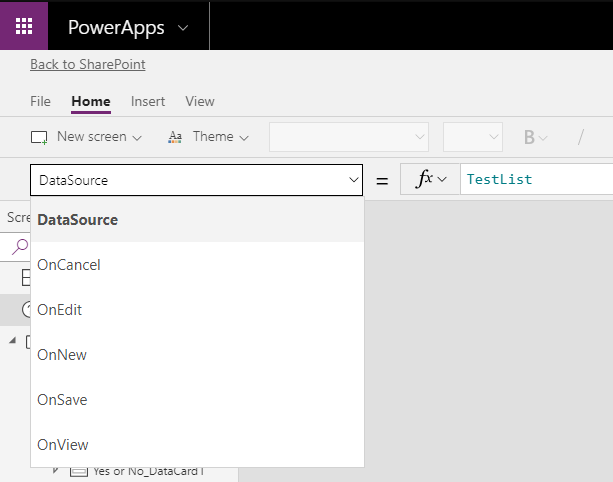This screenshot has height=482, width=613.
Task: Open the DataSource property selector
Action: coord(196,180)
